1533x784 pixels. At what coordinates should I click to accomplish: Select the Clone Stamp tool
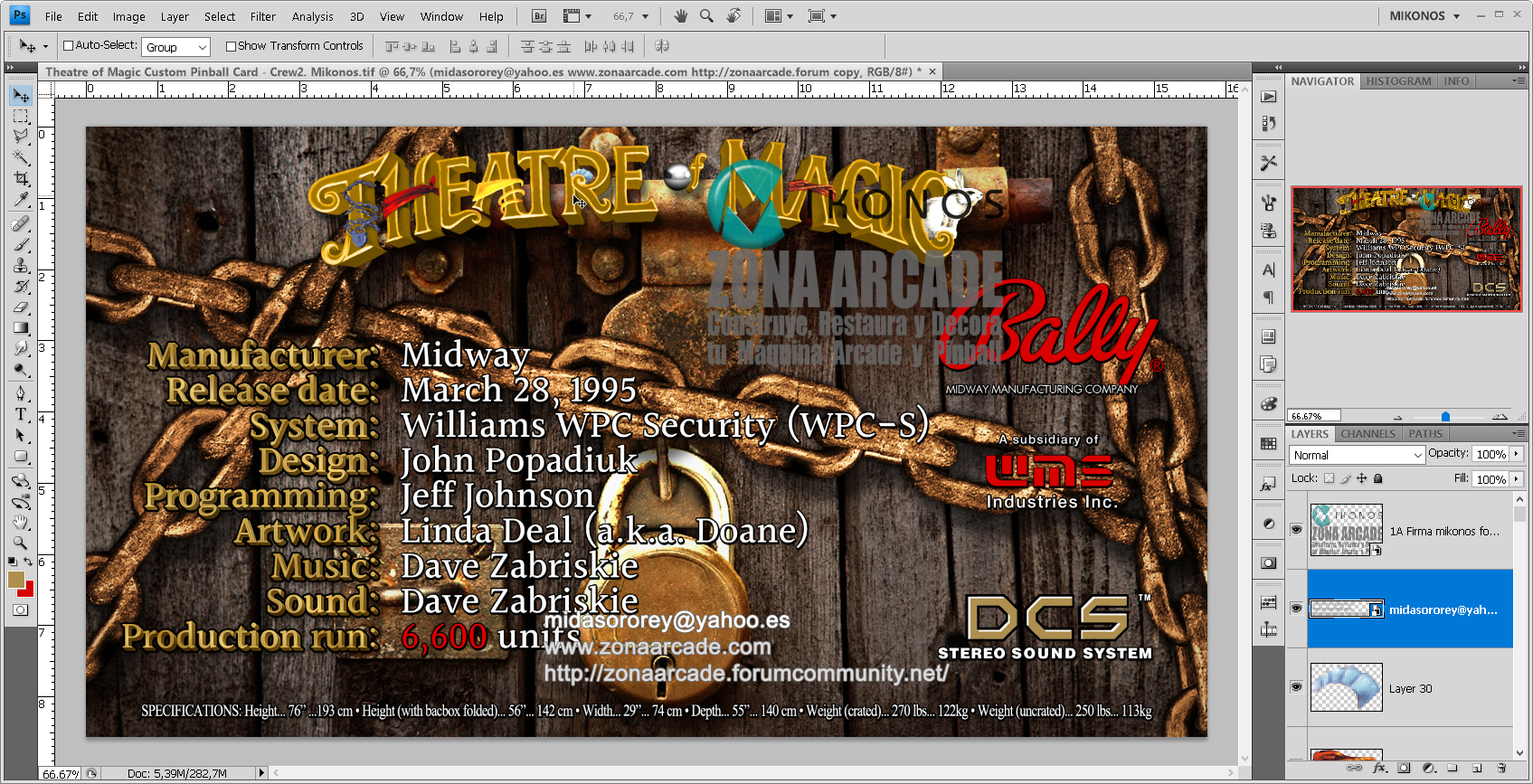21,265
